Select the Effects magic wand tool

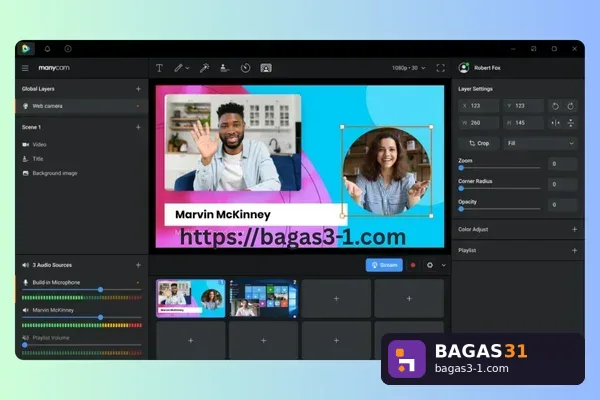point(204,68)
